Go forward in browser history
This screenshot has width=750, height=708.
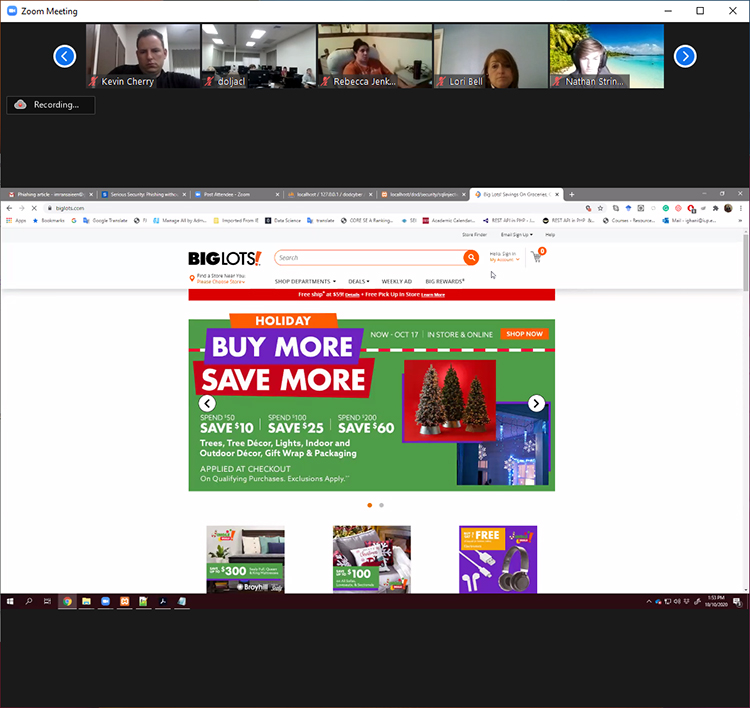[22, 208]
